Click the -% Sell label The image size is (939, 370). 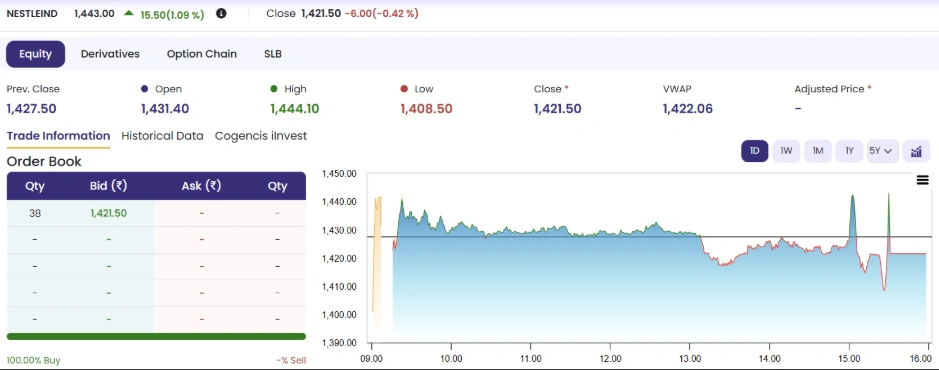[291, 360]
